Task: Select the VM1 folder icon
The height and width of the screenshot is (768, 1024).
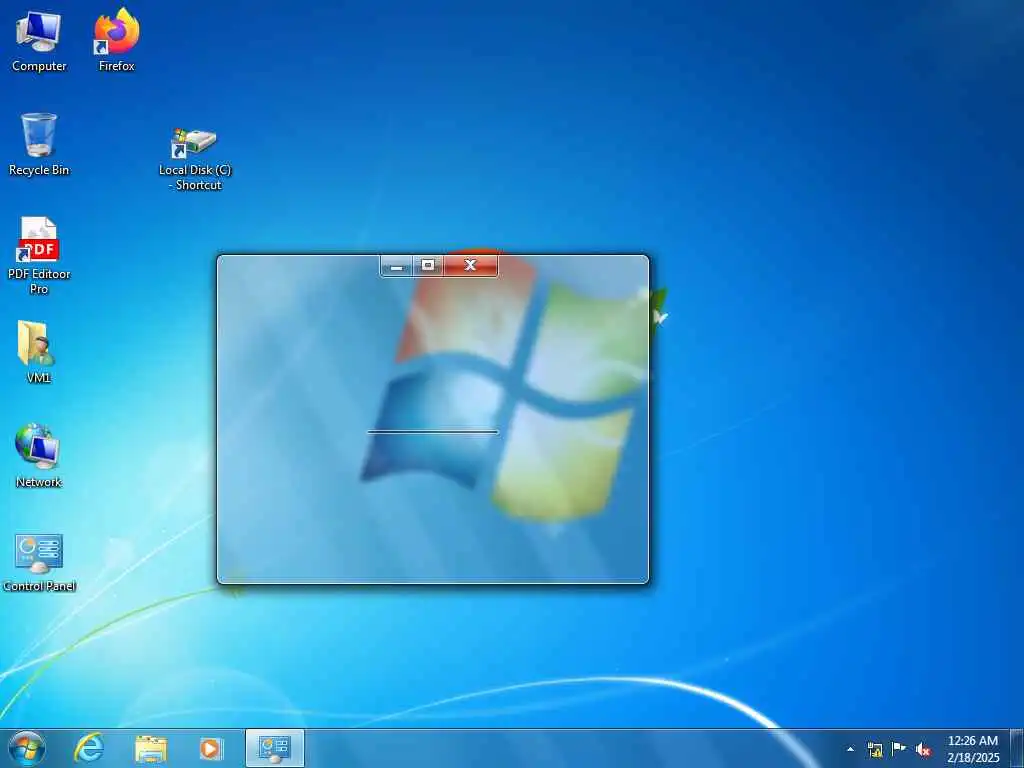Action: 38,351
